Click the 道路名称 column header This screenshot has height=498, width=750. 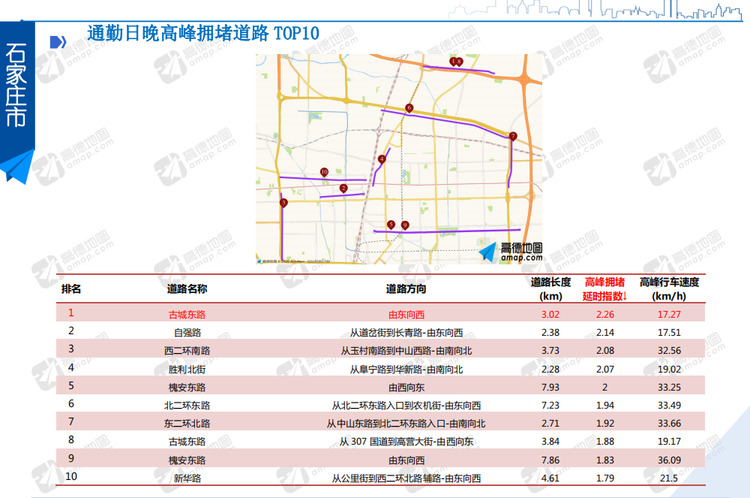pos(187,289)
